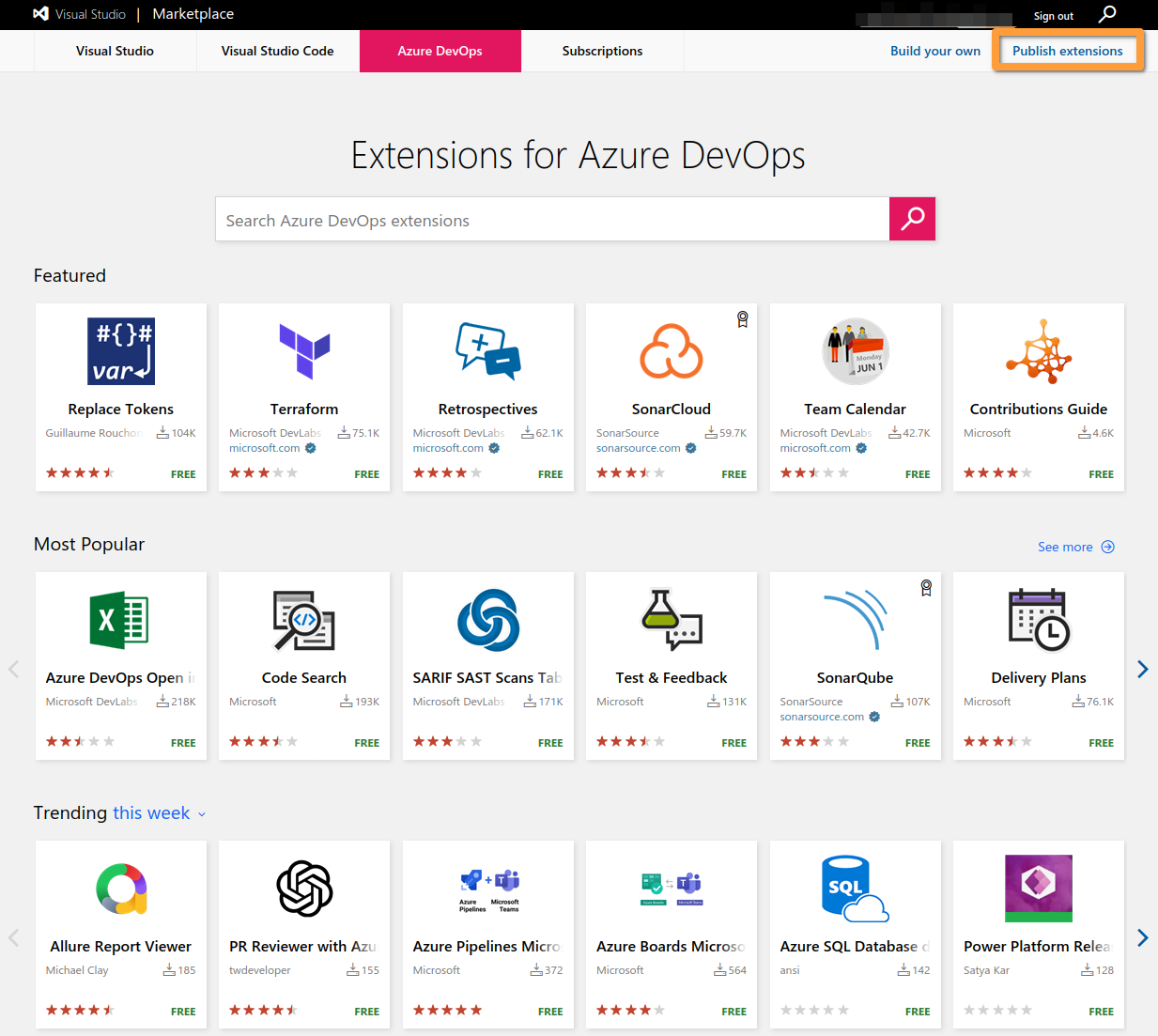
Task: Open the SonarCloud extension logo
Action: [672, 351]
